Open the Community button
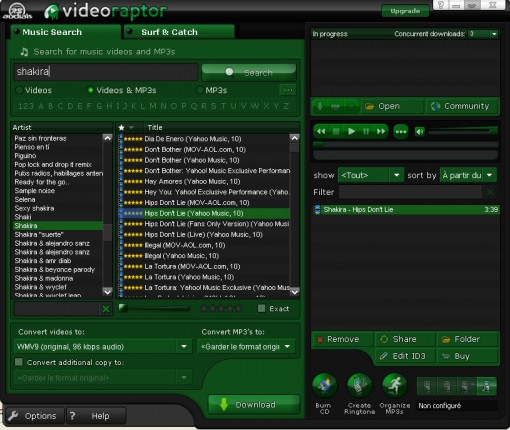Image resolution: width=510 pixels, height=430 pixels. coord(463,106)
